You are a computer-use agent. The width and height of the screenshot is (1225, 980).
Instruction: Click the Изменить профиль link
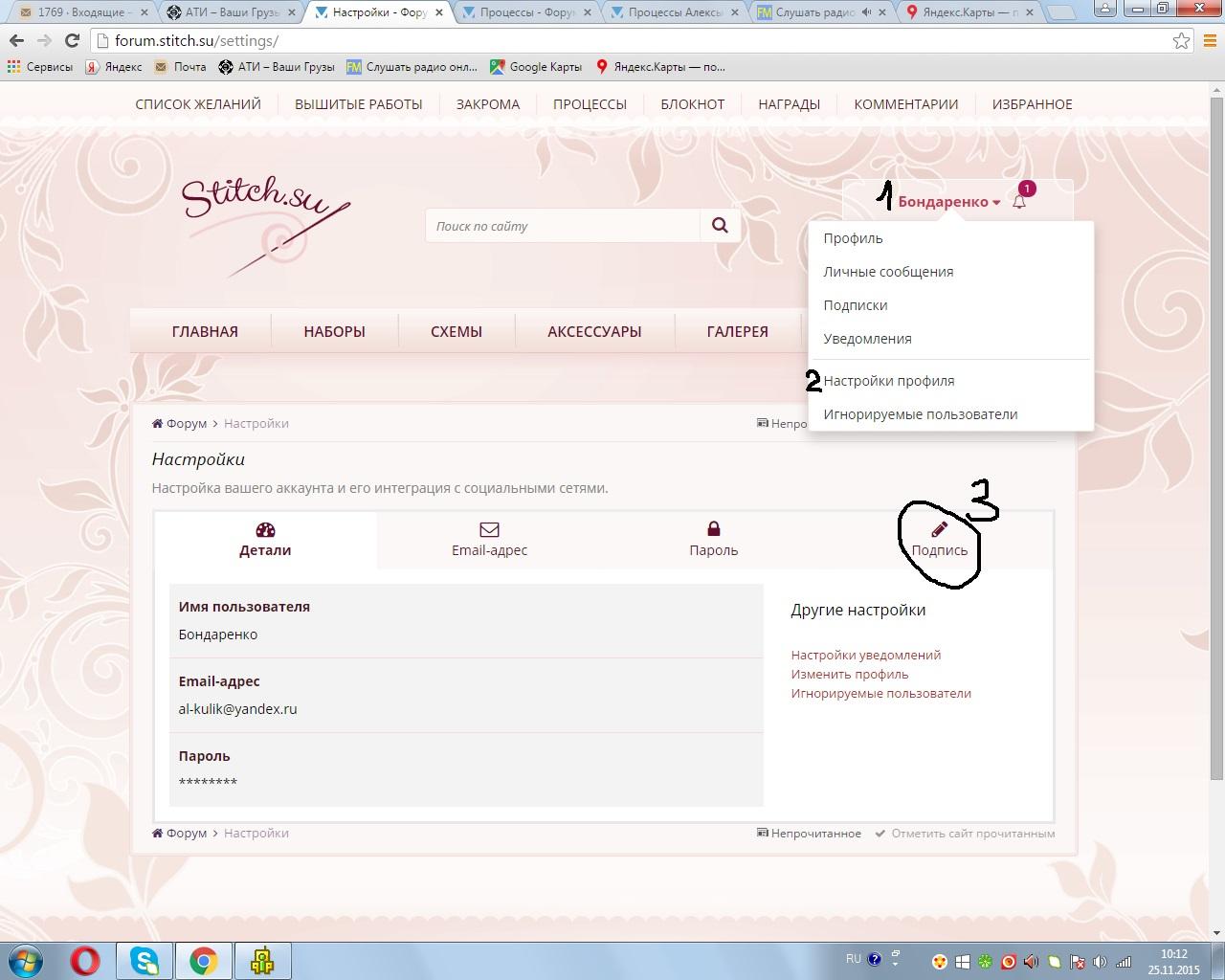pyautogui.click(x=849, y=675)
